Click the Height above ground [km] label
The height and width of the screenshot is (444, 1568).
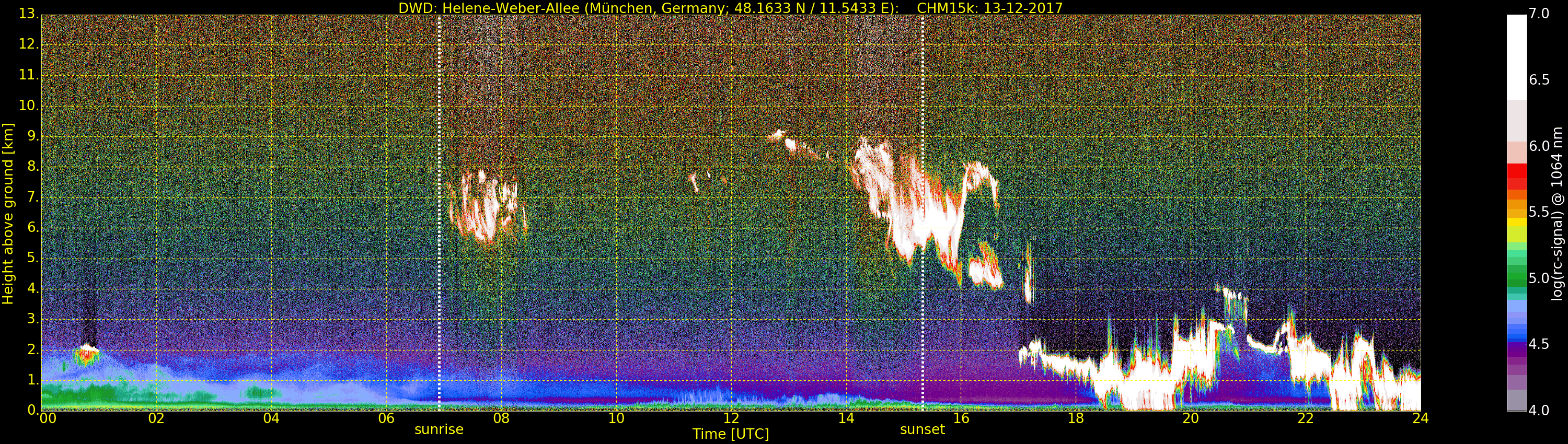click(8, 214)
